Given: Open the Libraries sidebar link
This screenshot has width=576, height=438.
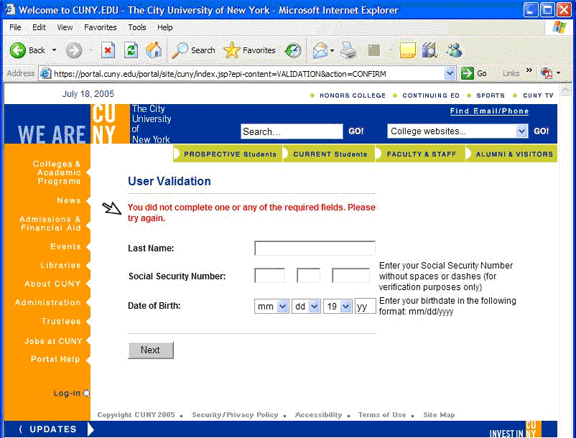Looking at the screenshot, I should [61, 265].
